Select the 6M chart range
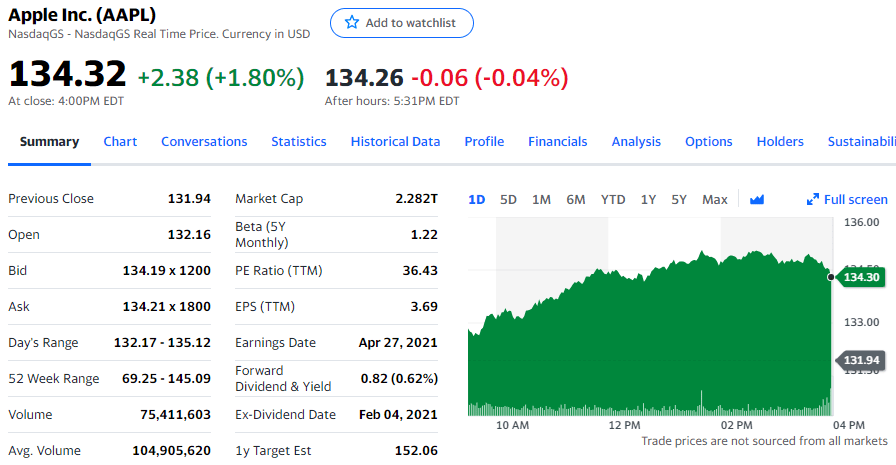 [x=575, y=199]
